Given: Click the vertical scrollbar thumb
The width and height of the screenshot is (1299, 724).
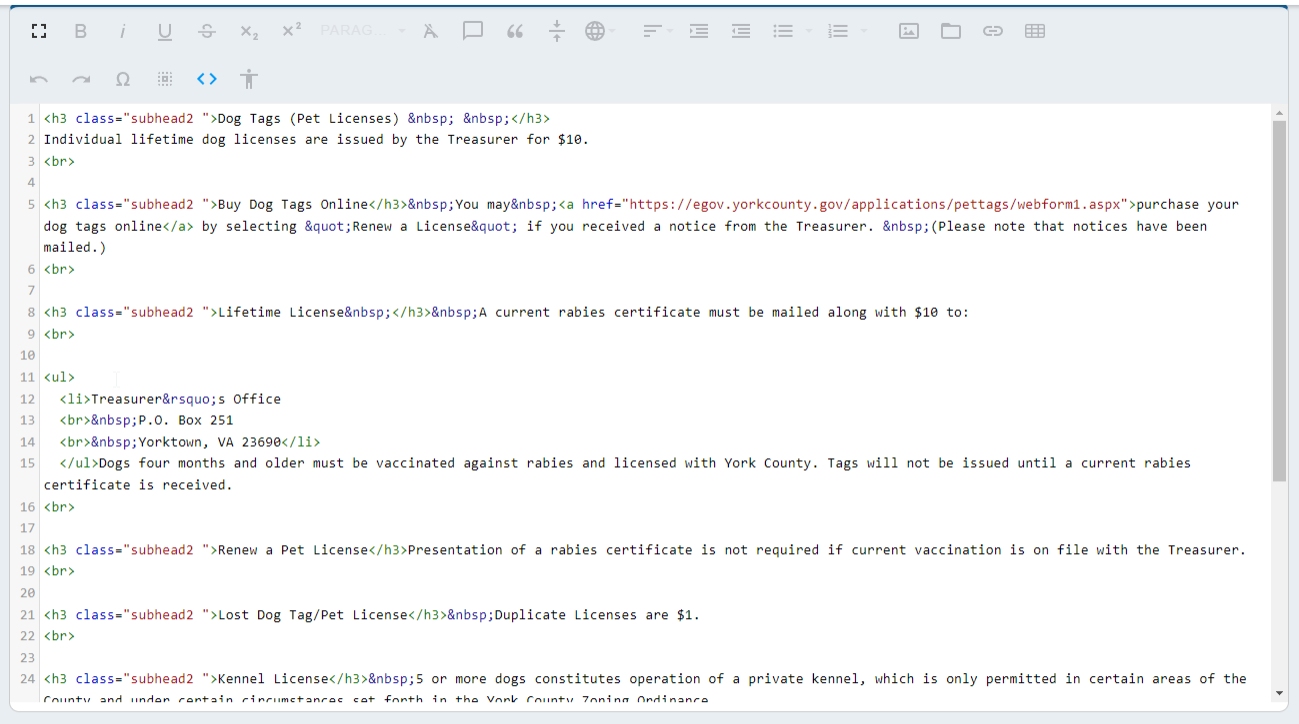Looking at the screenshot, I should click(x=1280, y=301).
